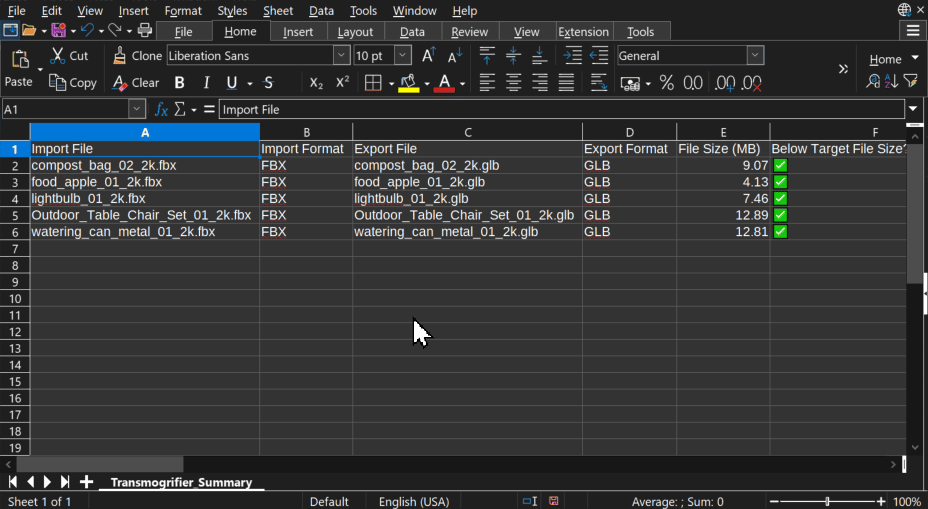
Task: Open the Sheet menu
Action: 278,11
